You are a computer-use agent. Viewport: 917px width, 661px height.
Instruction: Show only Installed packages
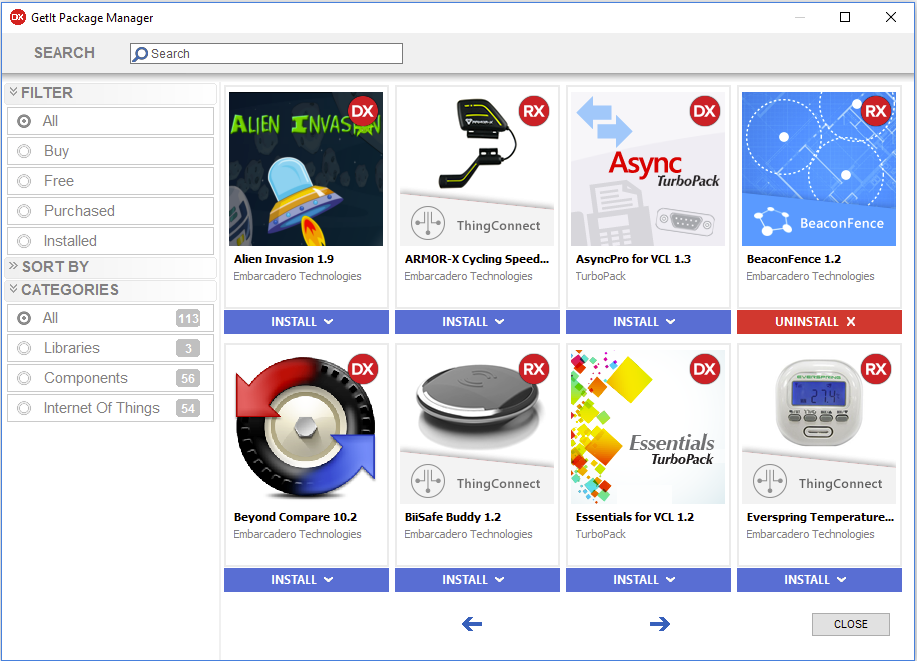click(110, 240)
